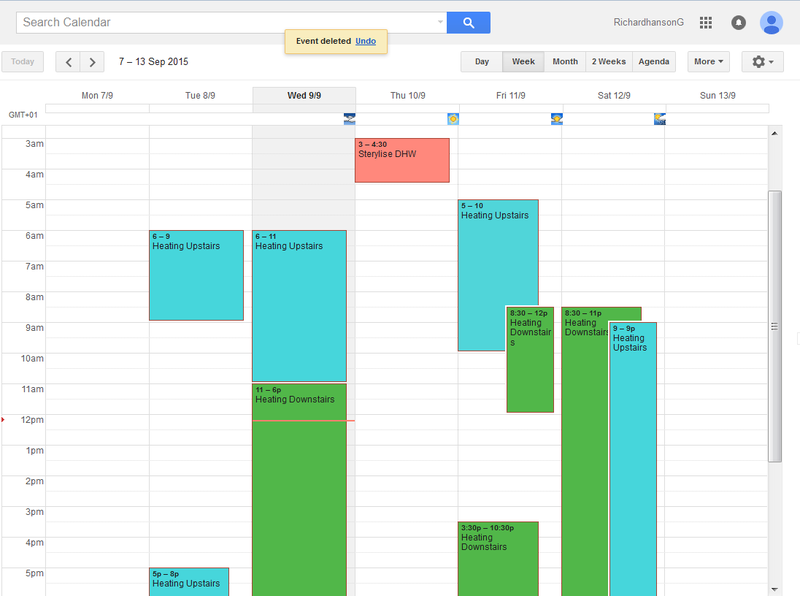This screenshot has height=596, width=800.
Task: Switch to Month view
Action: (565, 62)
